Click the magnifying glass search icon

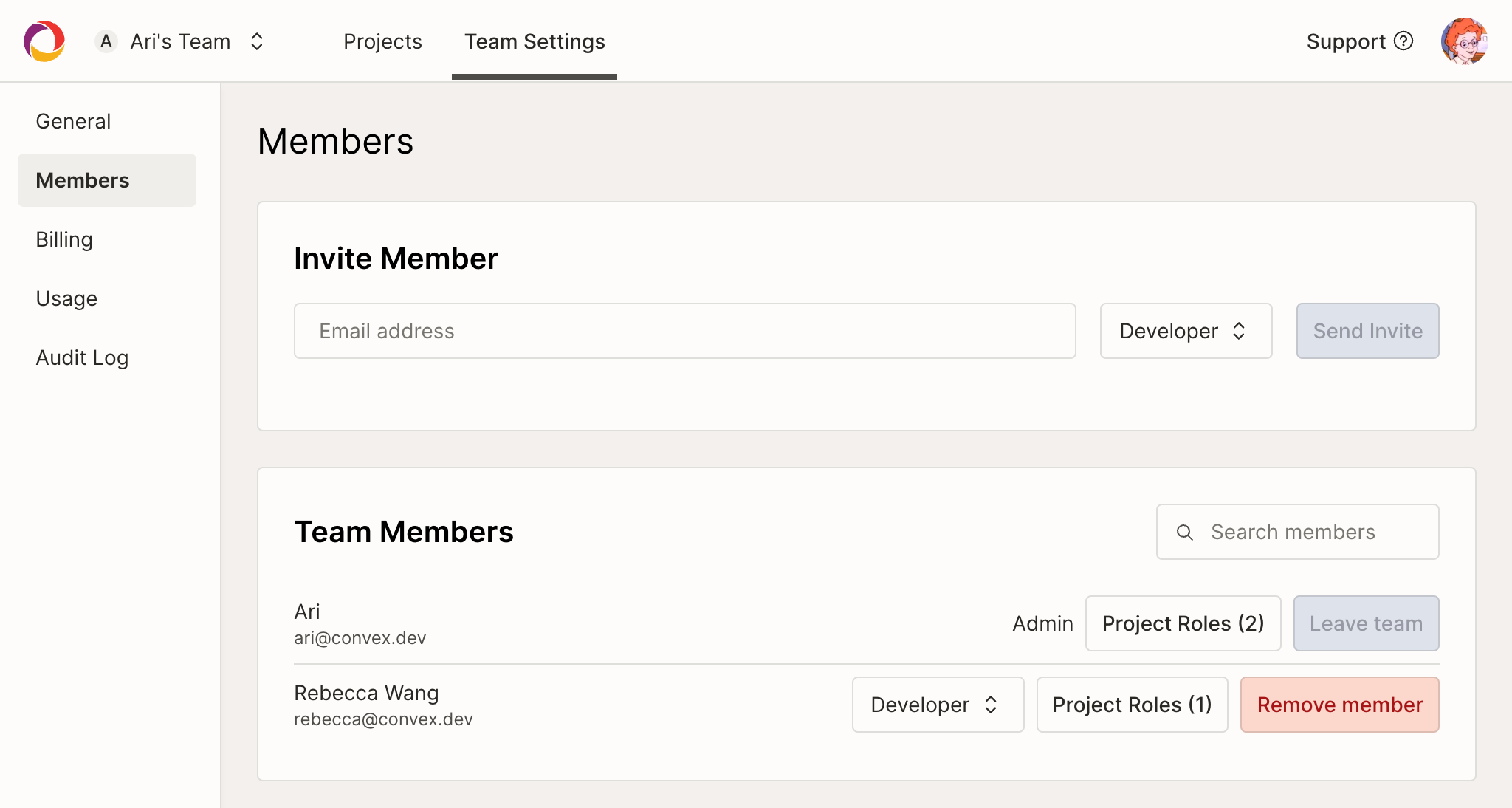tap(1184, 532)
